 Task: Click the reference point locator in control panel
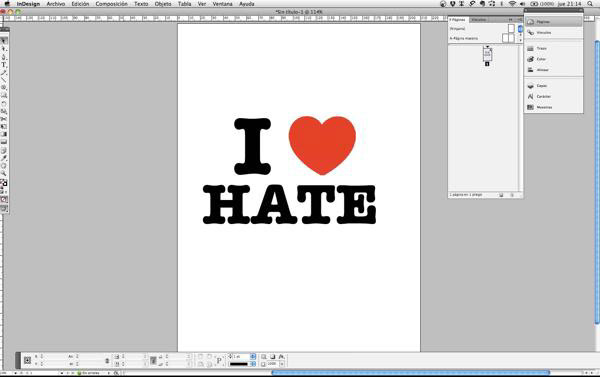click(x=27, y=360)
